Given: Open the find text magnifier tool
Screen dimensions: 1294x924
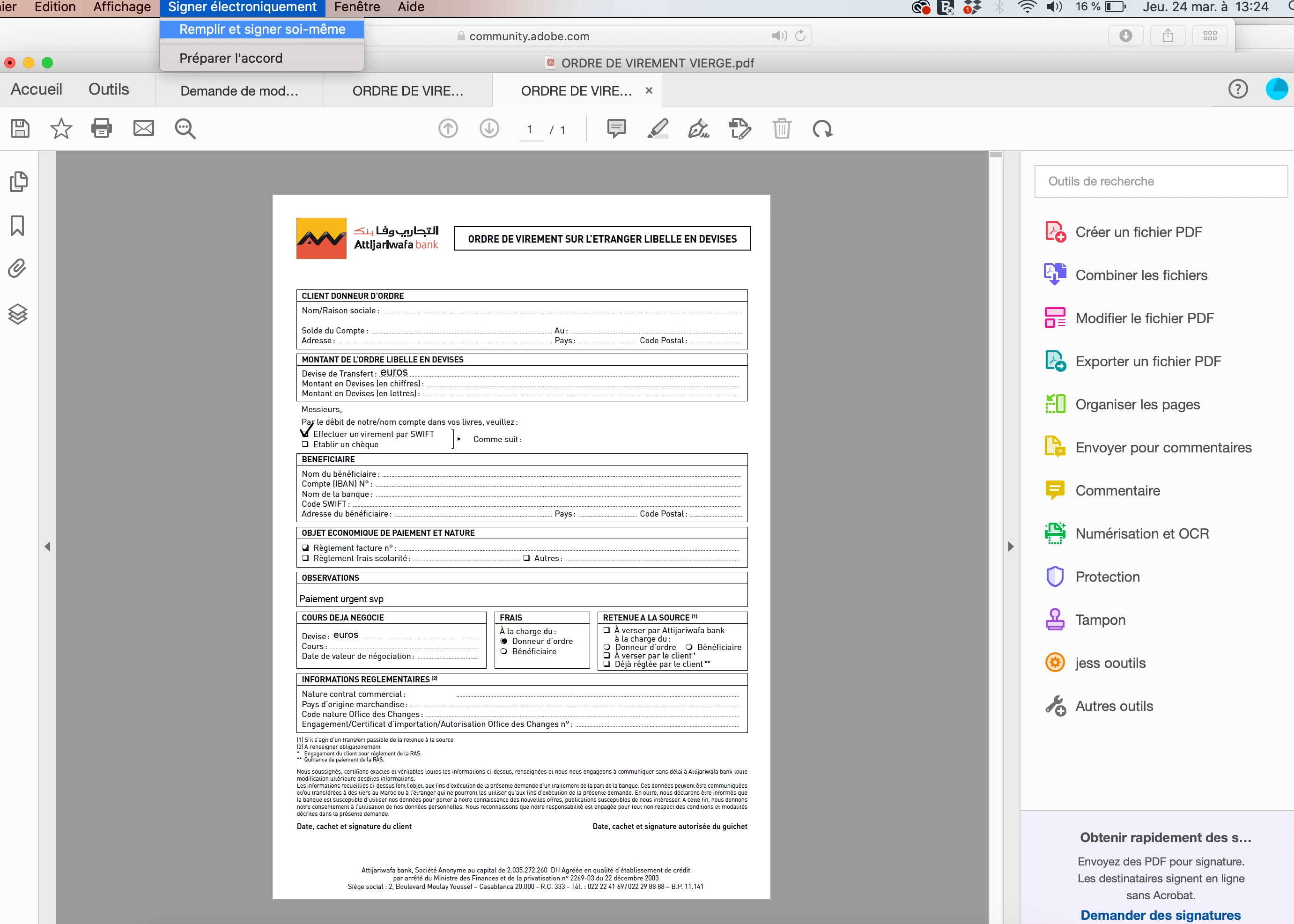Looking at the screenshot, I should point(185,129).
